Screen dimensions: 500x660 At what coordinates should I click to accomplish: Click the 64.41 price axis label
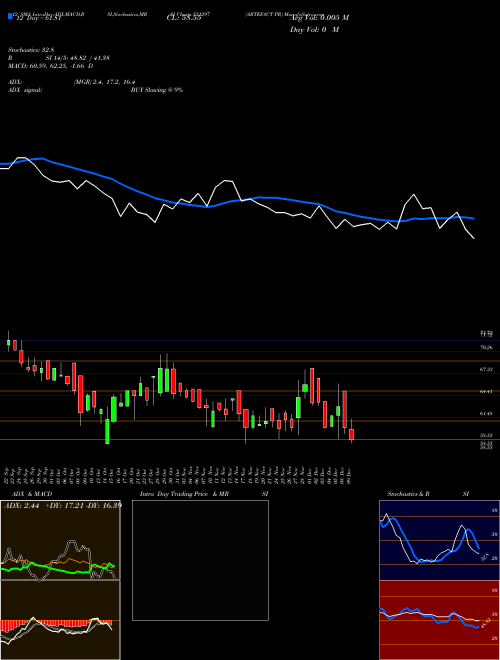(486, 391)
